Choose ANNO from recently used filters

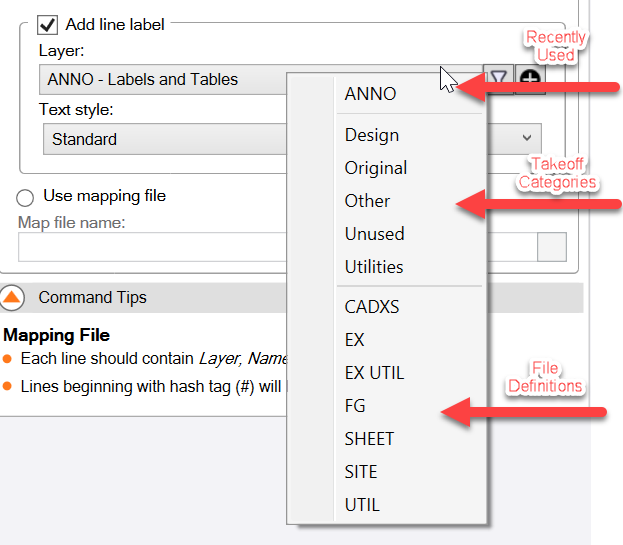(x=370, y=94)
